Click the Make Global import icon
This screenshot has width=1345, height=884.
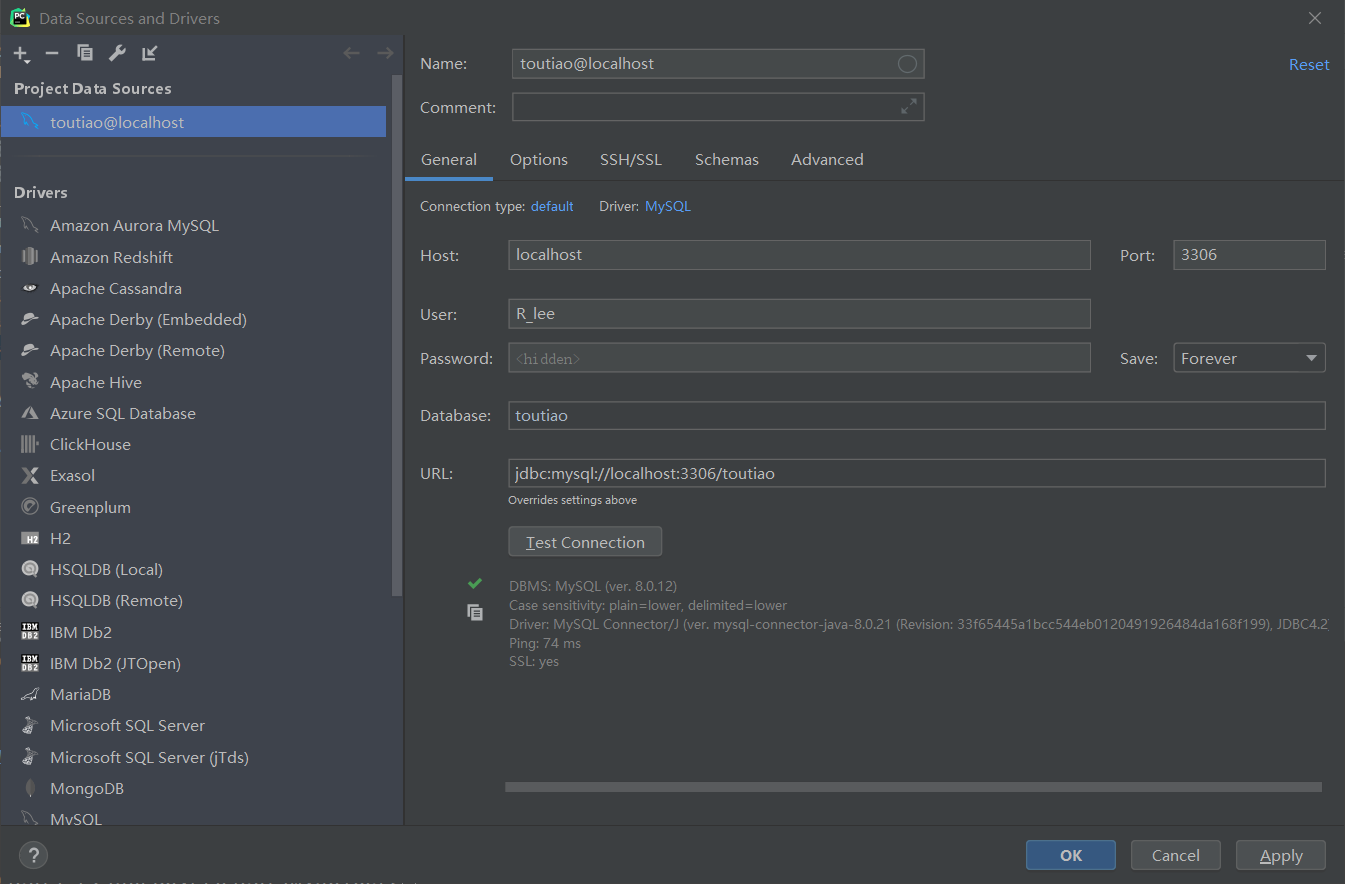[149, 53]
